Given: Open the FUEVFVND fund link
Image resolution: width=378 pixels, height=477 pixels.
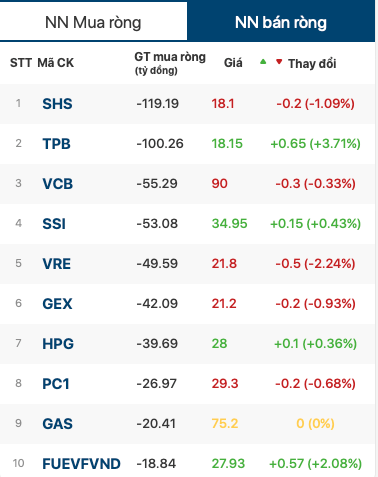Looking at the screenshot, I should (81, 464).
